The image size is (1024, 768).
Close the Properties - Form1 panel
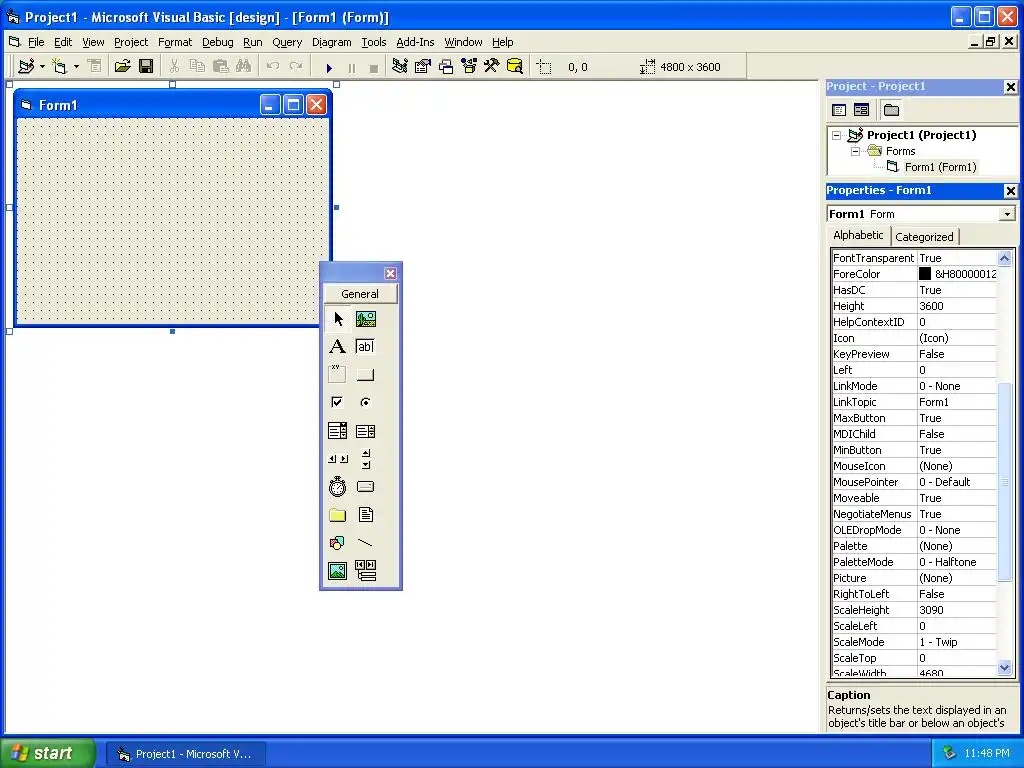[x=1010, y=191]
